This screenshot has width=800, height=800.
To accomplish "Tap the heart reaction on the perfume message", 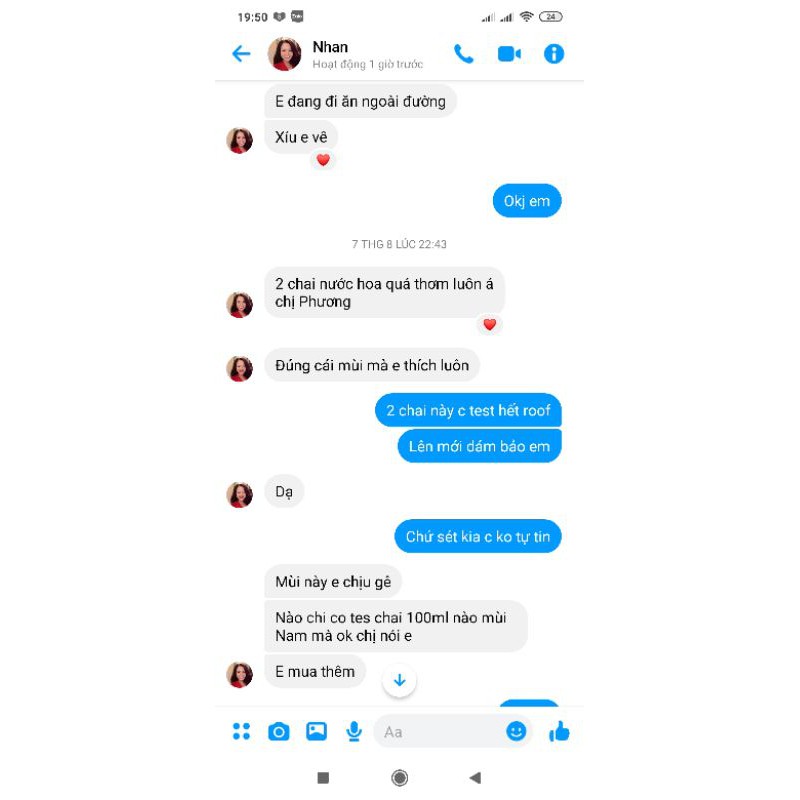I will pos(490,324).
